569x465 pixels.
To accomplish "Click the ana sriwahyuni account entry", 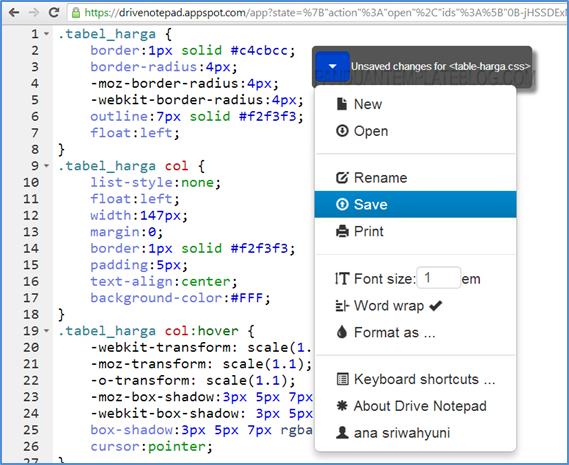I will click(x=415, y=433).
